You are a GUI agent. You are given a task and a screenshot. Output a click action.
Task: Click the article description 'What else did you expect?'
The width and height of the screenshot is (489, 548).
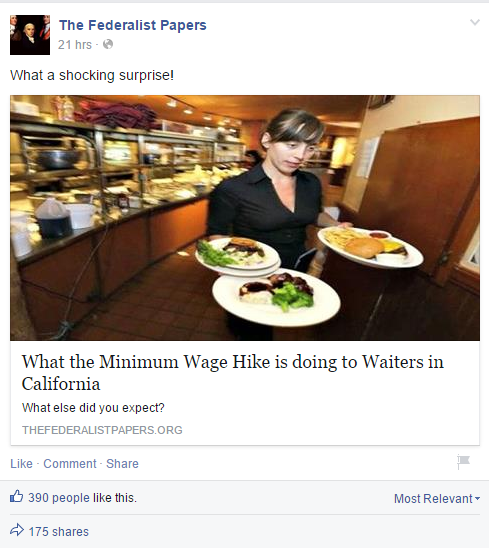click(93, 408)
